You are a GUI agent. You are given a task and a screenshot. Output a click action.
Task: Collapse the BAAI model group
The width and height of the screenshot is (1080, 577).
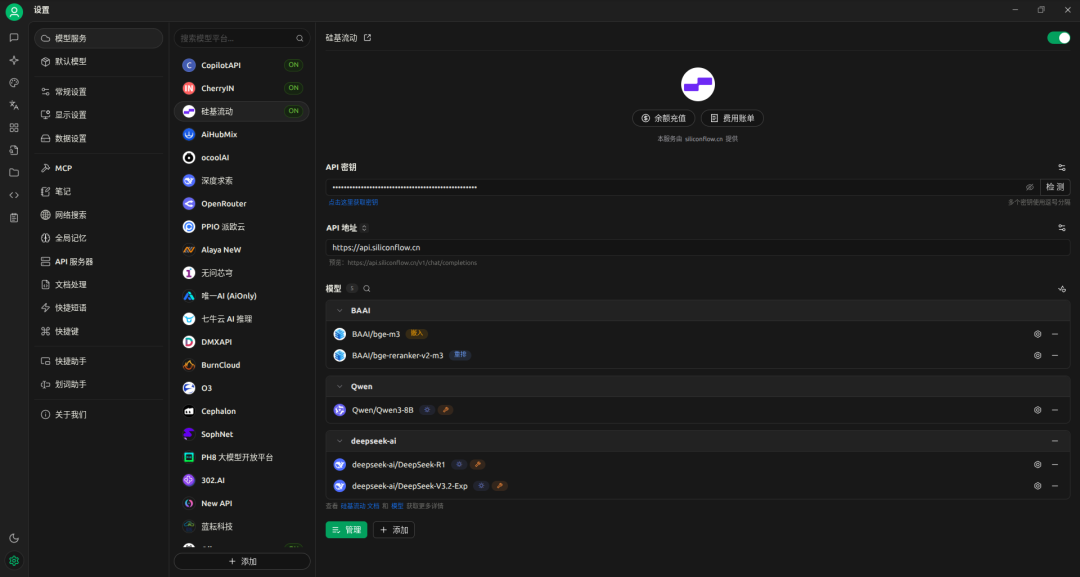click(339, 311)
